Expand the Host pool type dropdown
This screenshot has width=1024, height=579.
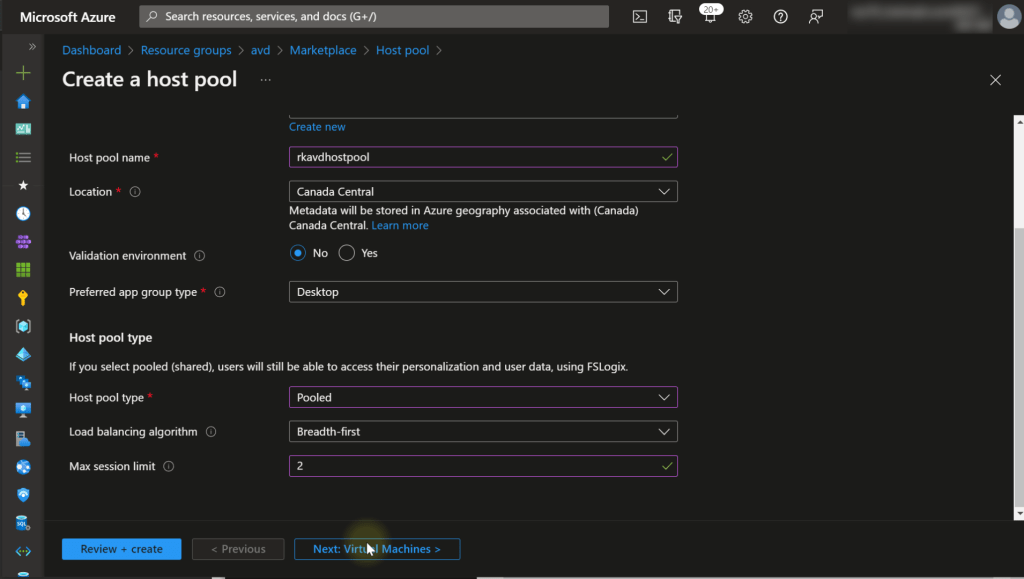[482, 397]
